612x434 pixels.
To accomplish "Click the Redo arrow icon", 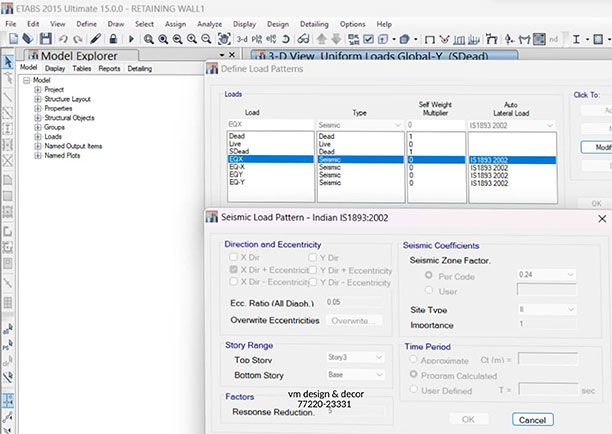I will click(x=78, y=38).
